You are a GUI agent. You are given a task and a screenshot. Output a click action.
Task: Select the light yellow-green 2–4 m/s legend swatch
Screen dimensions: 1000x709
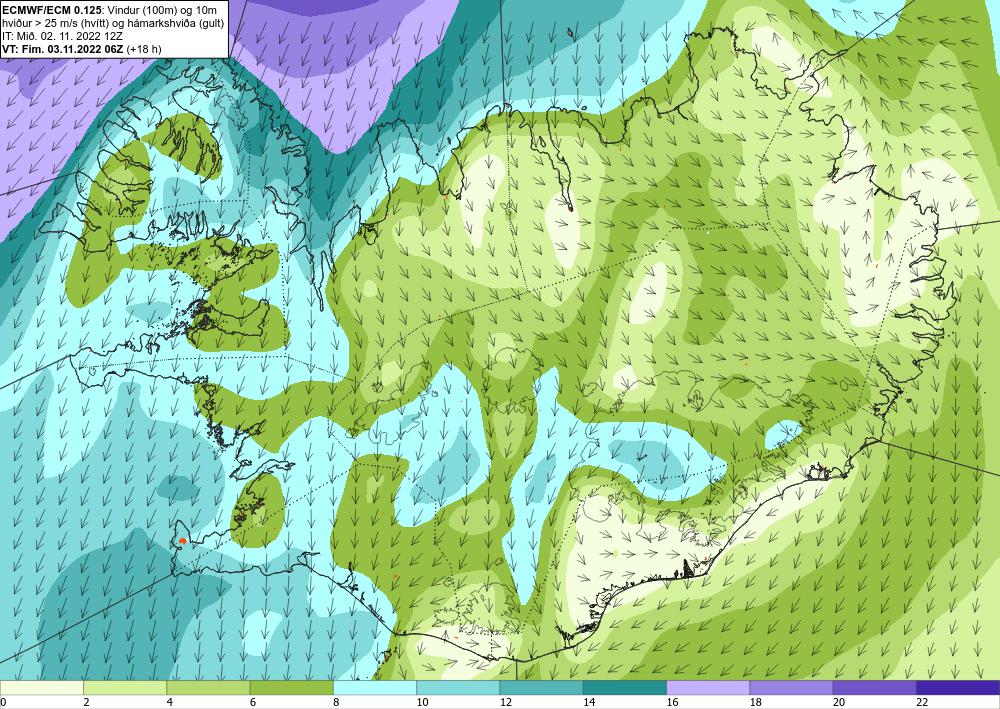click(x=125, y=688)
